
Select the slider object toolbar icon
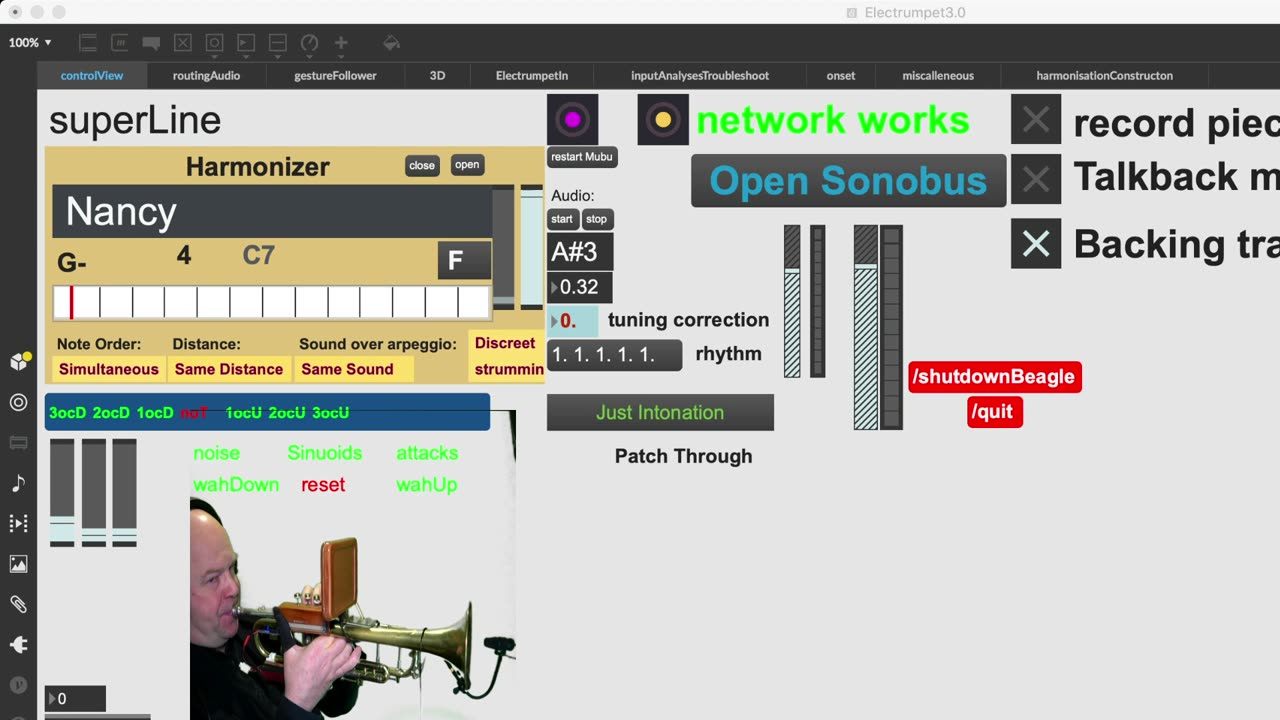pos(278,43)
